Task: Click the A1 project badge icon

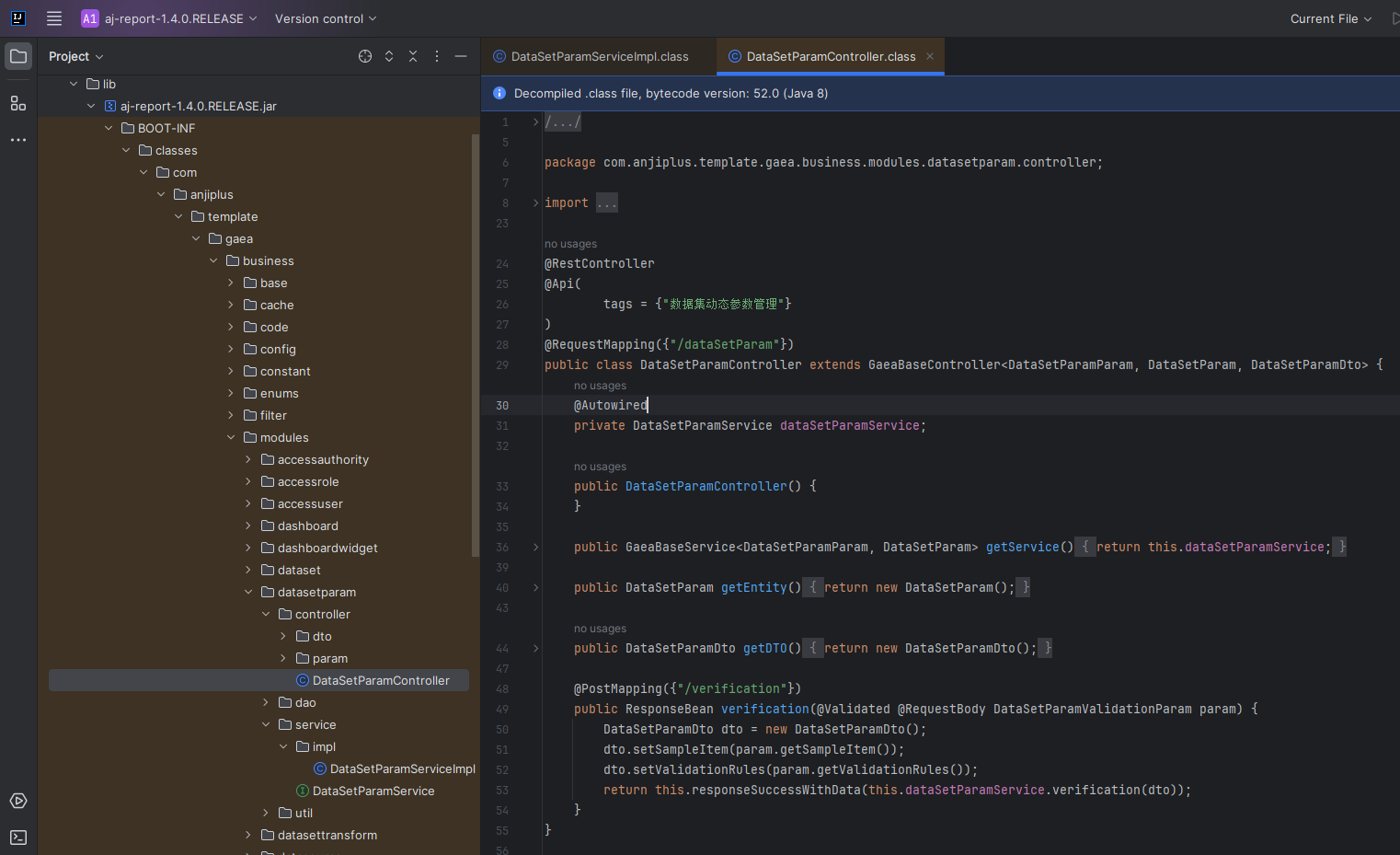Action: (x=90, y=18)
